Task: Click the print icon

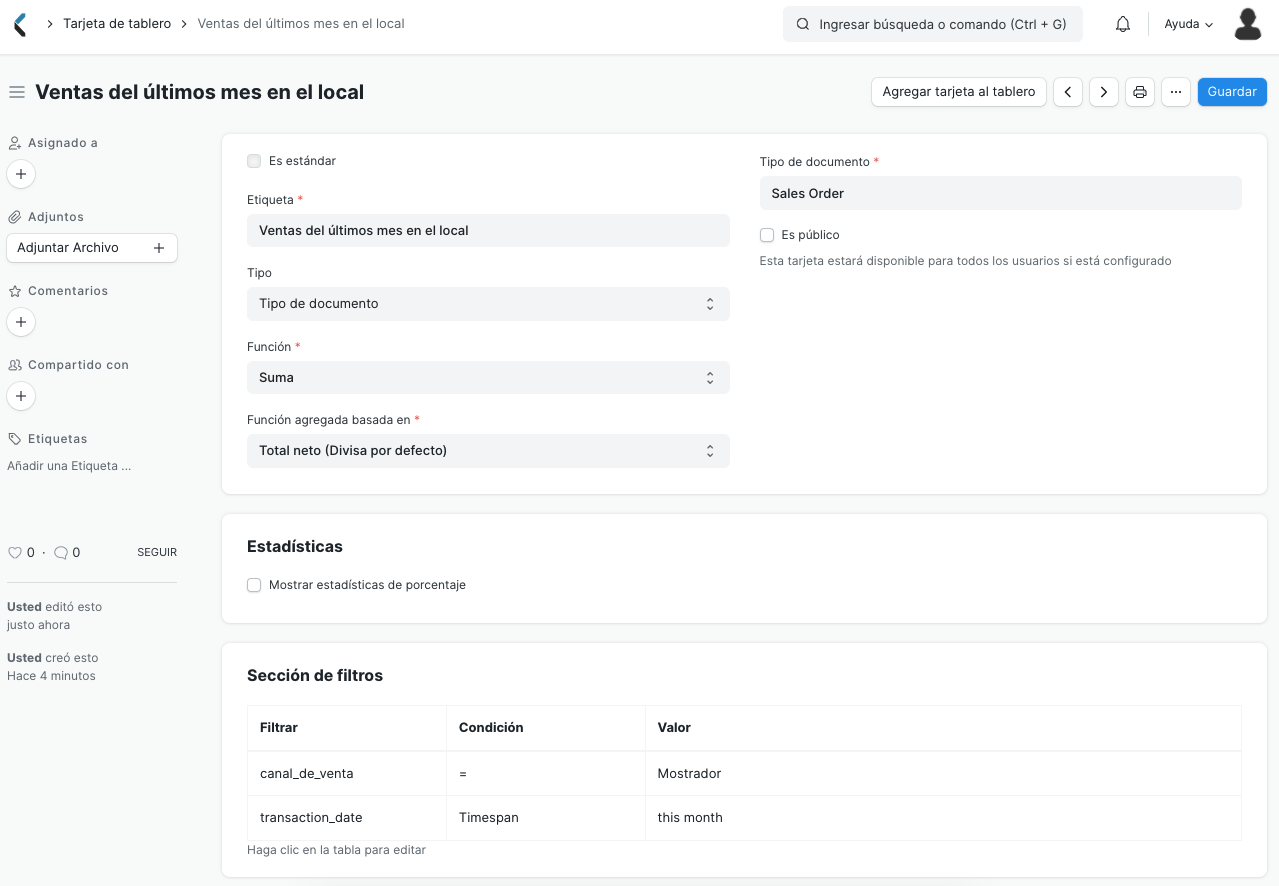Action: pyautogui.click(x=1140, y=92)
